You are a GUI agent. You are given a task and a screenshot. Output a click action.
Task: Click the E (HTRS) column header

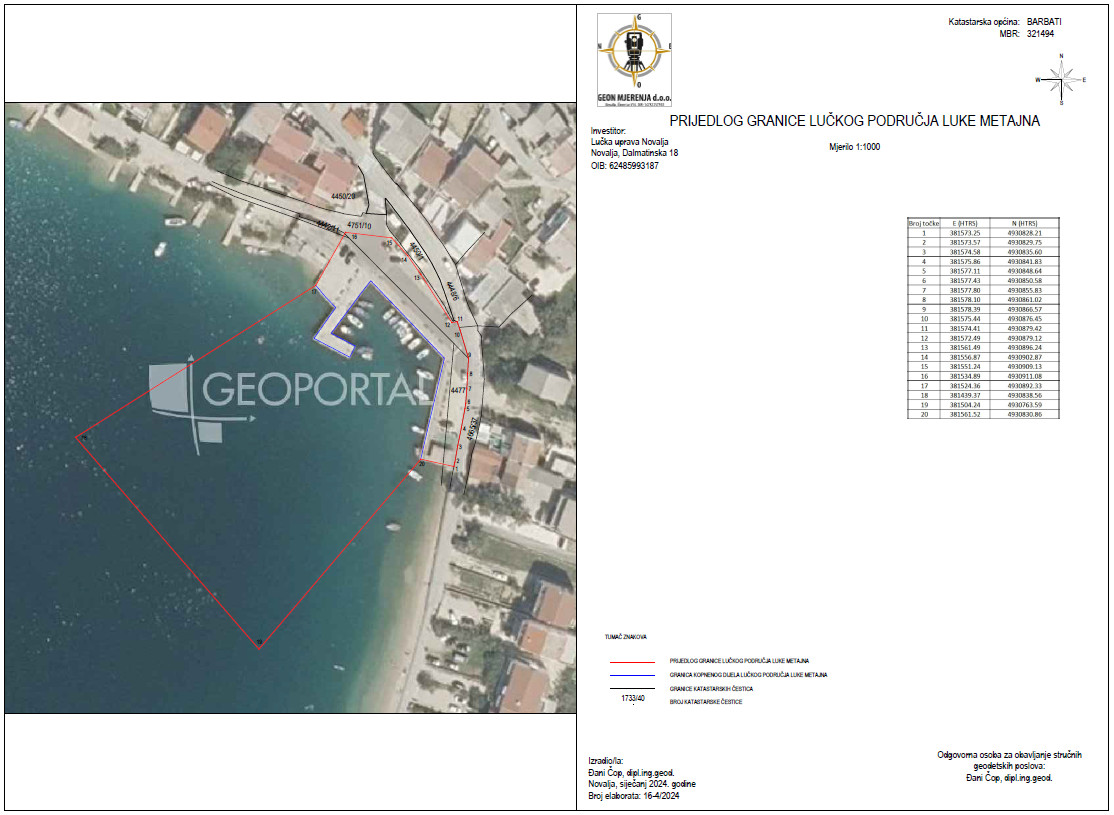point(965,223)
